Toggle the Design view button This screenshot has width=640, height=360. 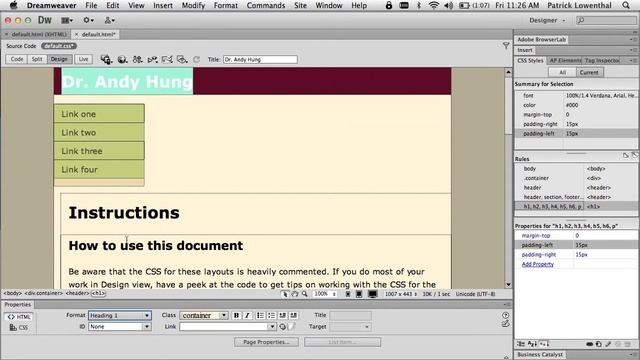click(x=59, y=59)
